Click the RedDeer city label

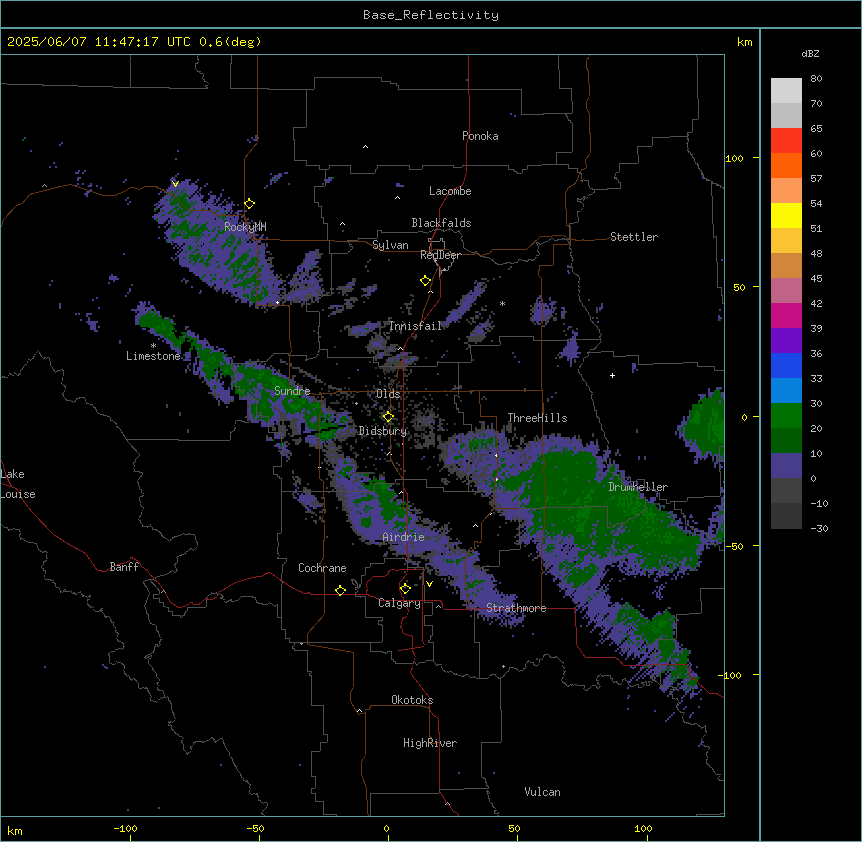point(440,255)
